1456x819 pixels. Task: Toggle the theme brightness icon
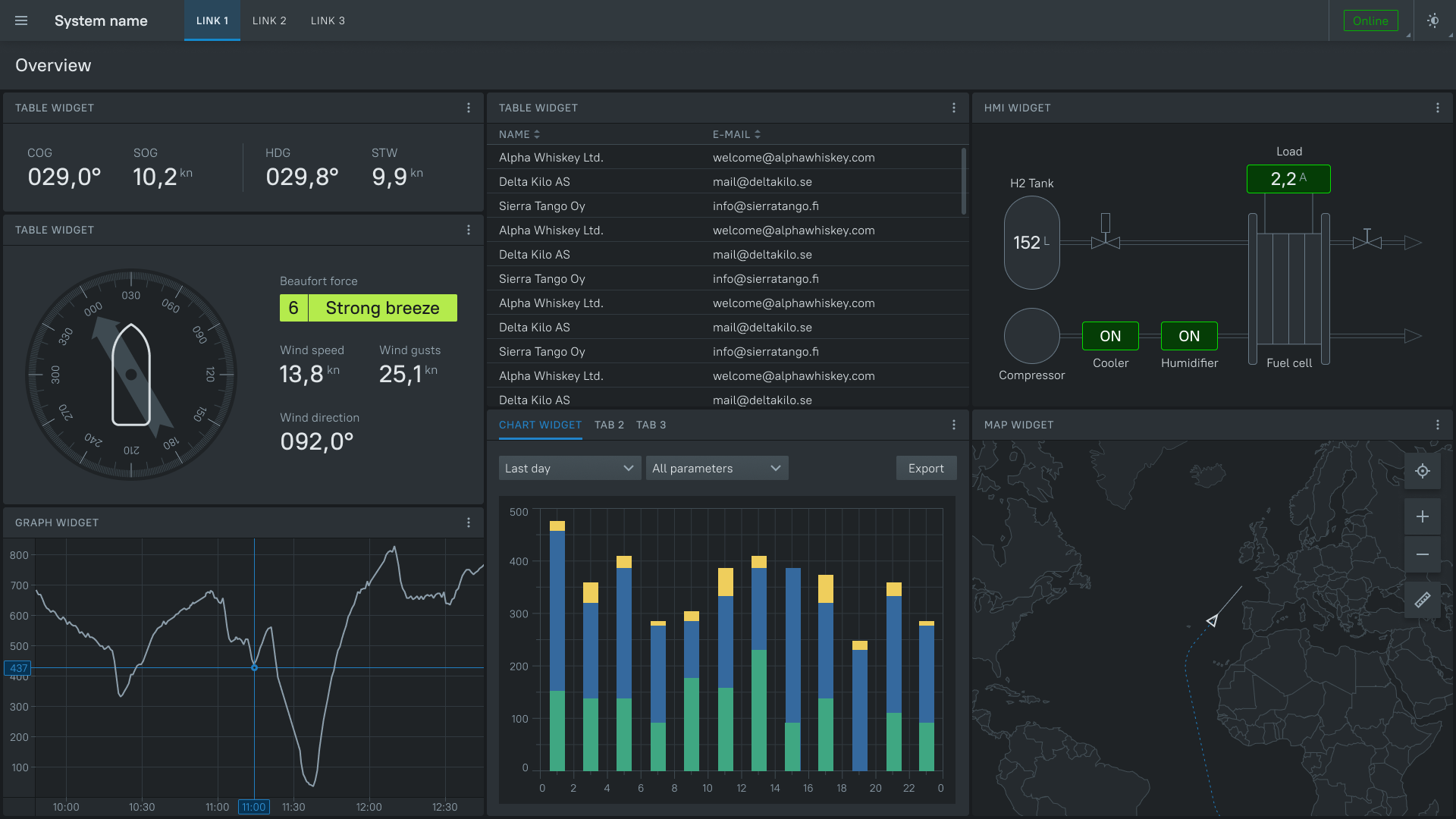pos(1432,20)
